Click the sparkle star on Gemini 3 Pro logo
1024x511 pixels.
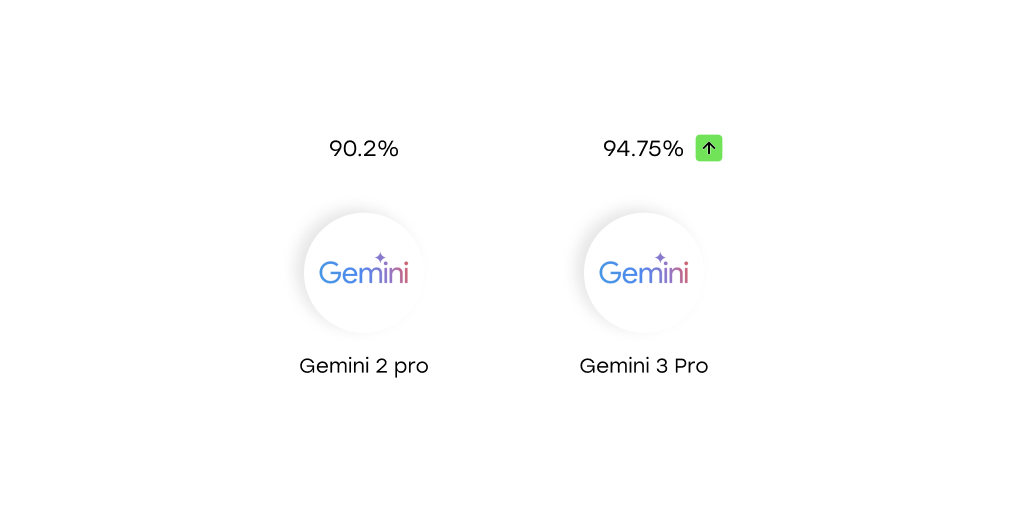click(660, 258)
